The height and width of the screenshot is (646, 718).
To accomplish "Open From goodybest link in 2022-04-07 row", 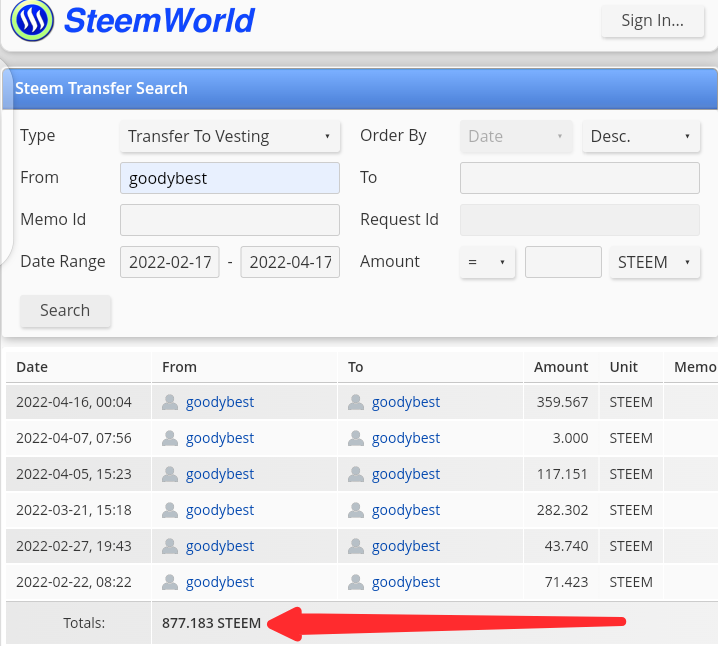I will (x=220, y=438).
